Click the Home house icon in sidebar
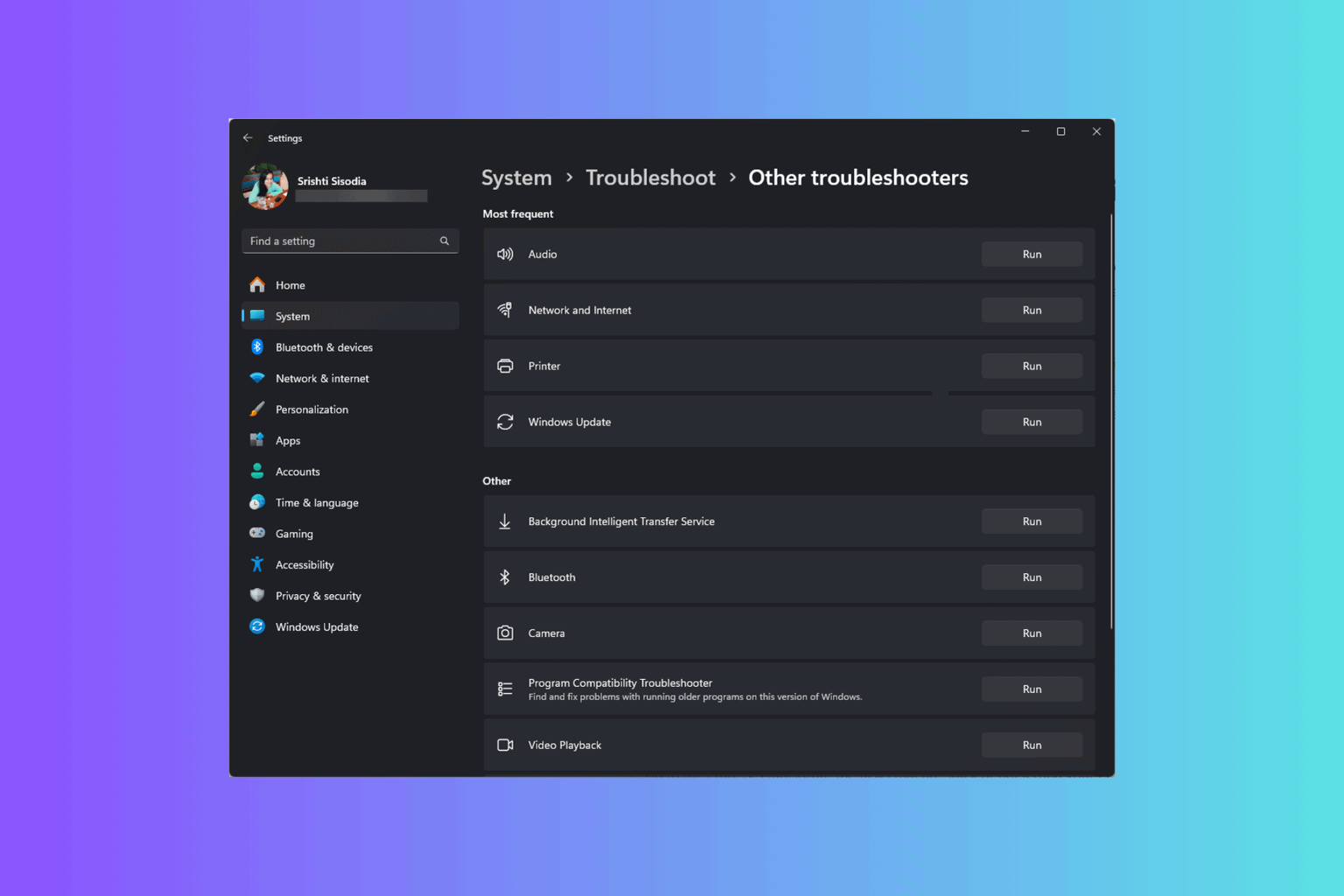Screen dimensions: 1344x896 (257, 285)
